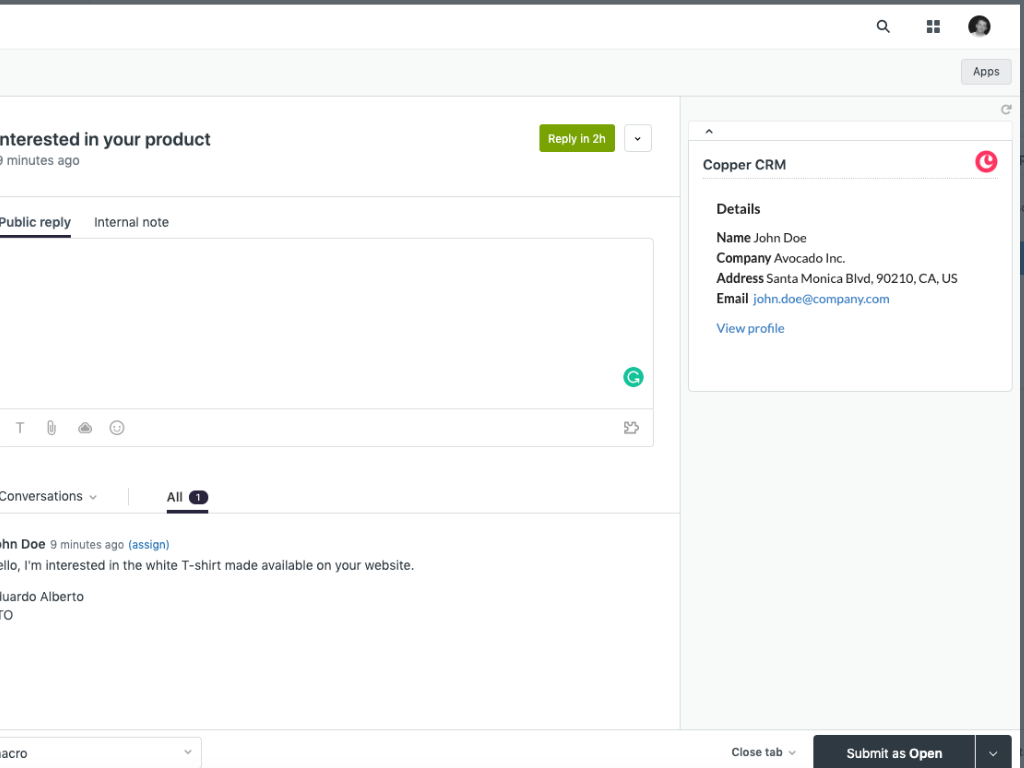Click the apps puzzle icon in composer
This screenshot has width=1024, height=768.
coord(631,428)
